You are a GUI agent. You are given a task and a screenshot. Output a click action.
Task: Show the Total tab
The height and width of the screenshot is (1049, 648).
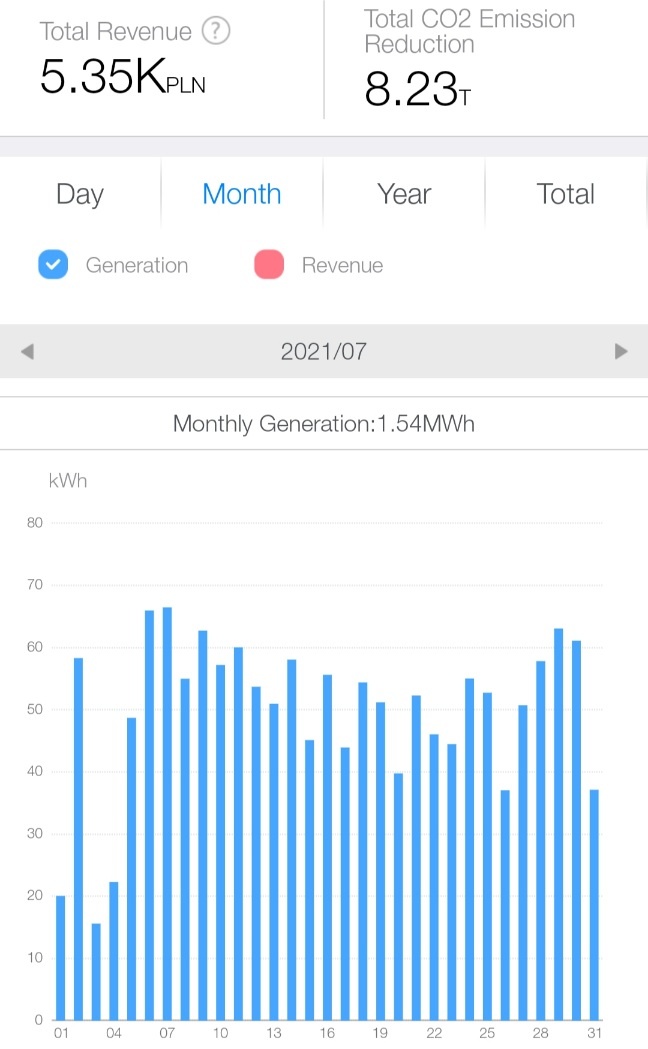click(566, 194)
